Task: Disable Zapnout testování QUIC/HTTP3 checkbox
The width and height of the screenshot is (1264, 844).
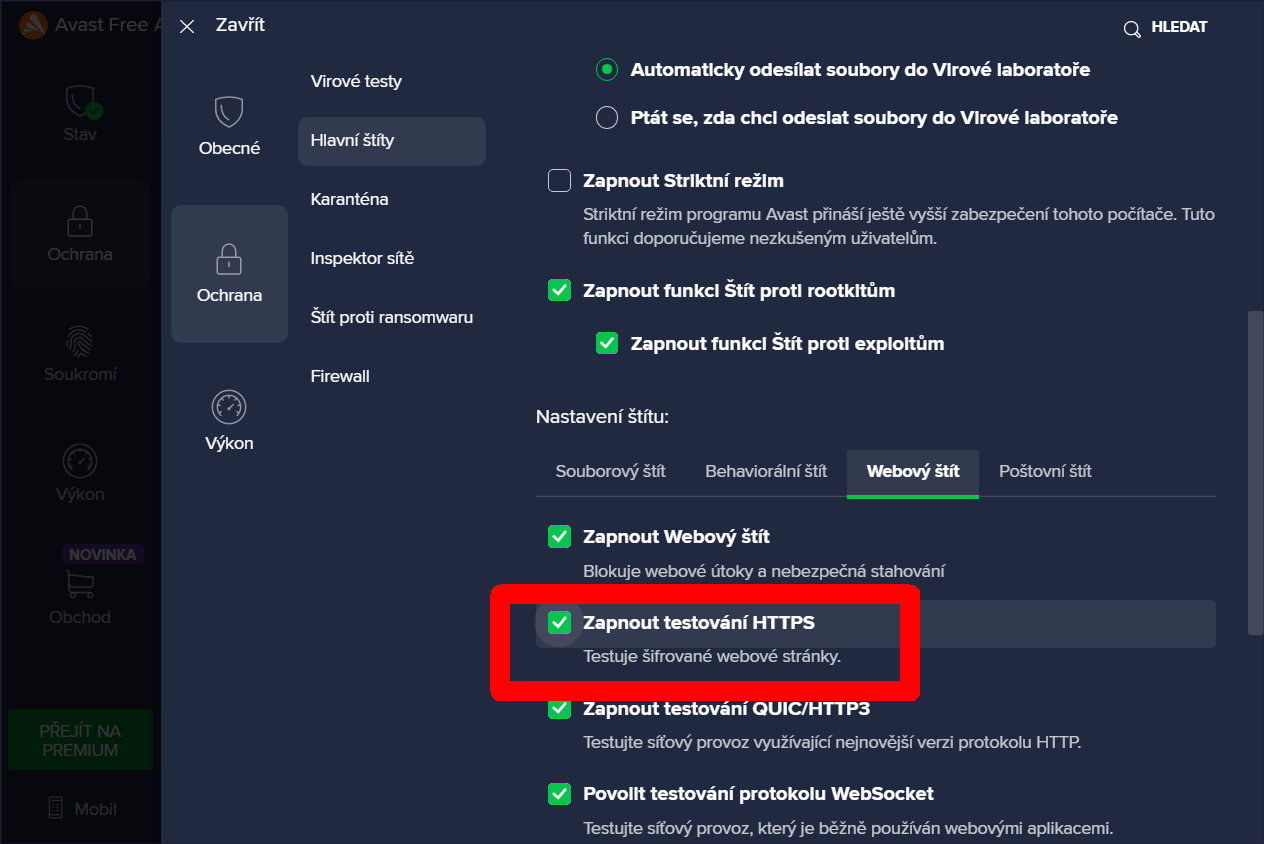Action: pos(559,709)
